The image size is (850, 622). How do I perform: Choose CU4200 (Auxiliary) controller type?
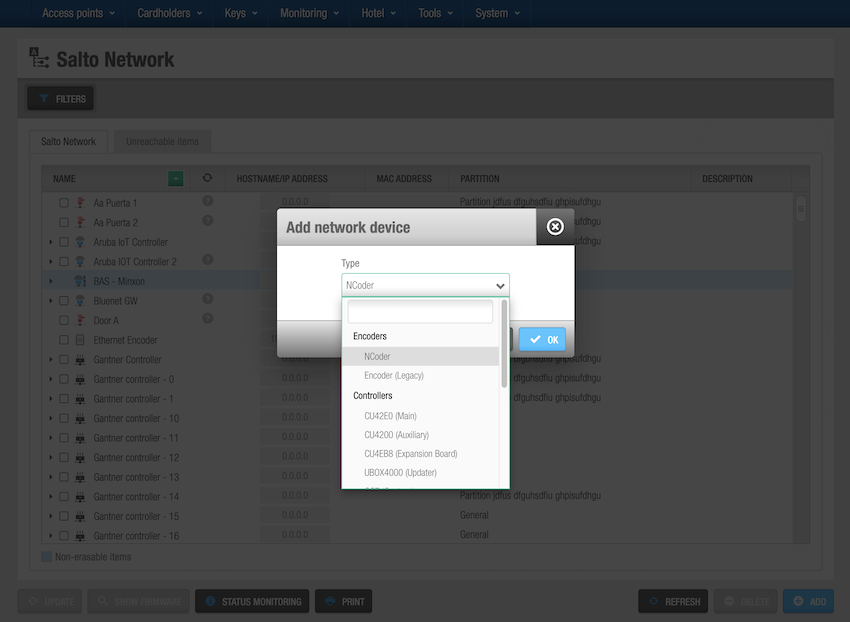point(420,435)
